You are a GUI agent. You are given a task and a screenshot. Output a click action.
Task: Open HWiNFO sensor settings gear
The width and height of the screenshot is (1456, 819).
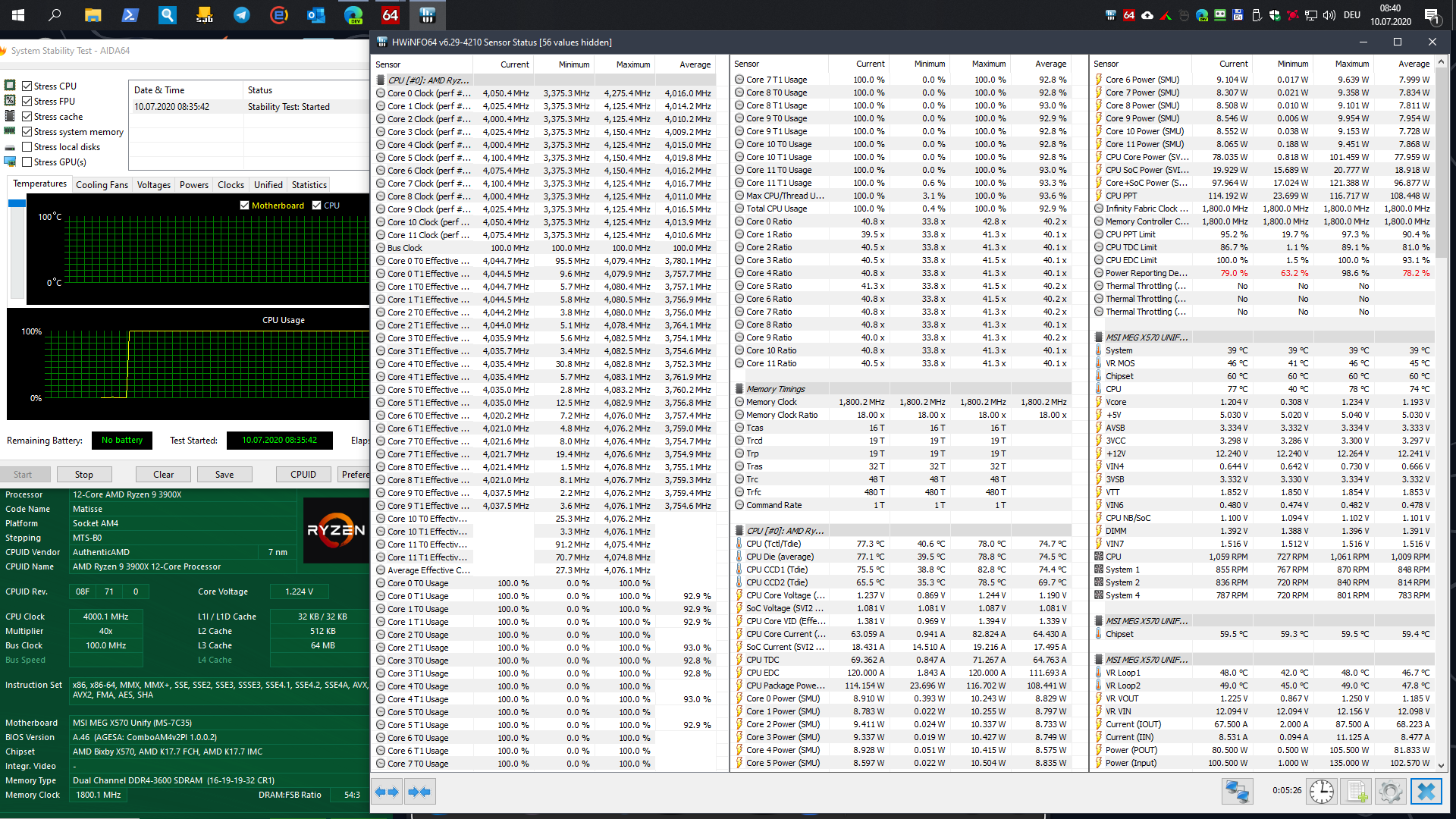1390,792
